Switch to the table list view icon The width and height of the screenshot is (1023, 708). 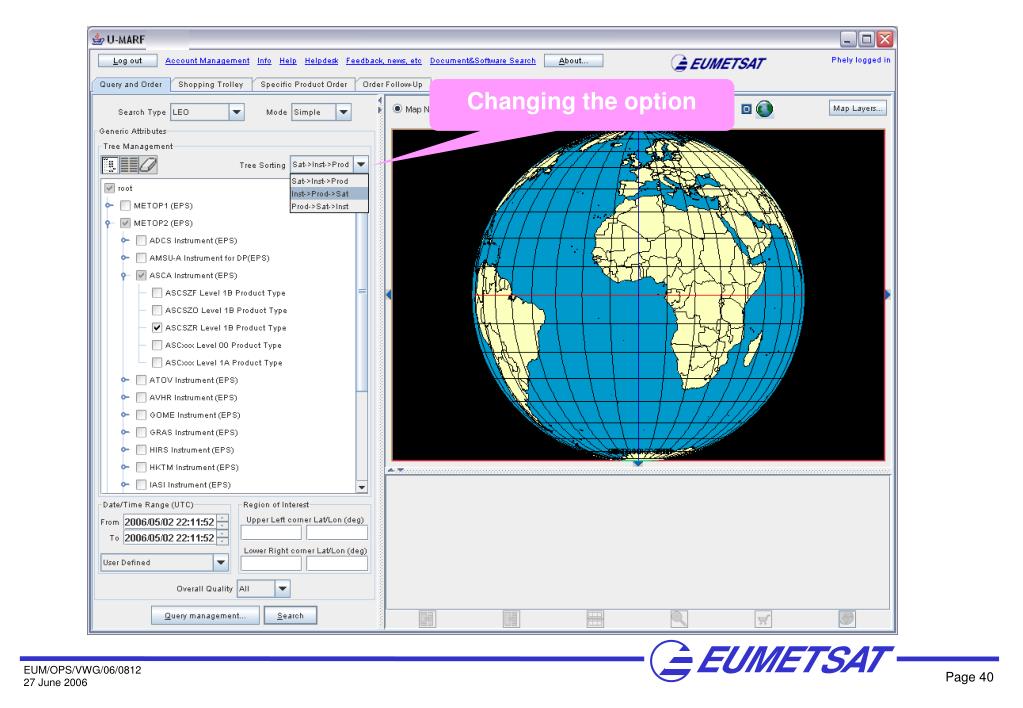point(129,164)
